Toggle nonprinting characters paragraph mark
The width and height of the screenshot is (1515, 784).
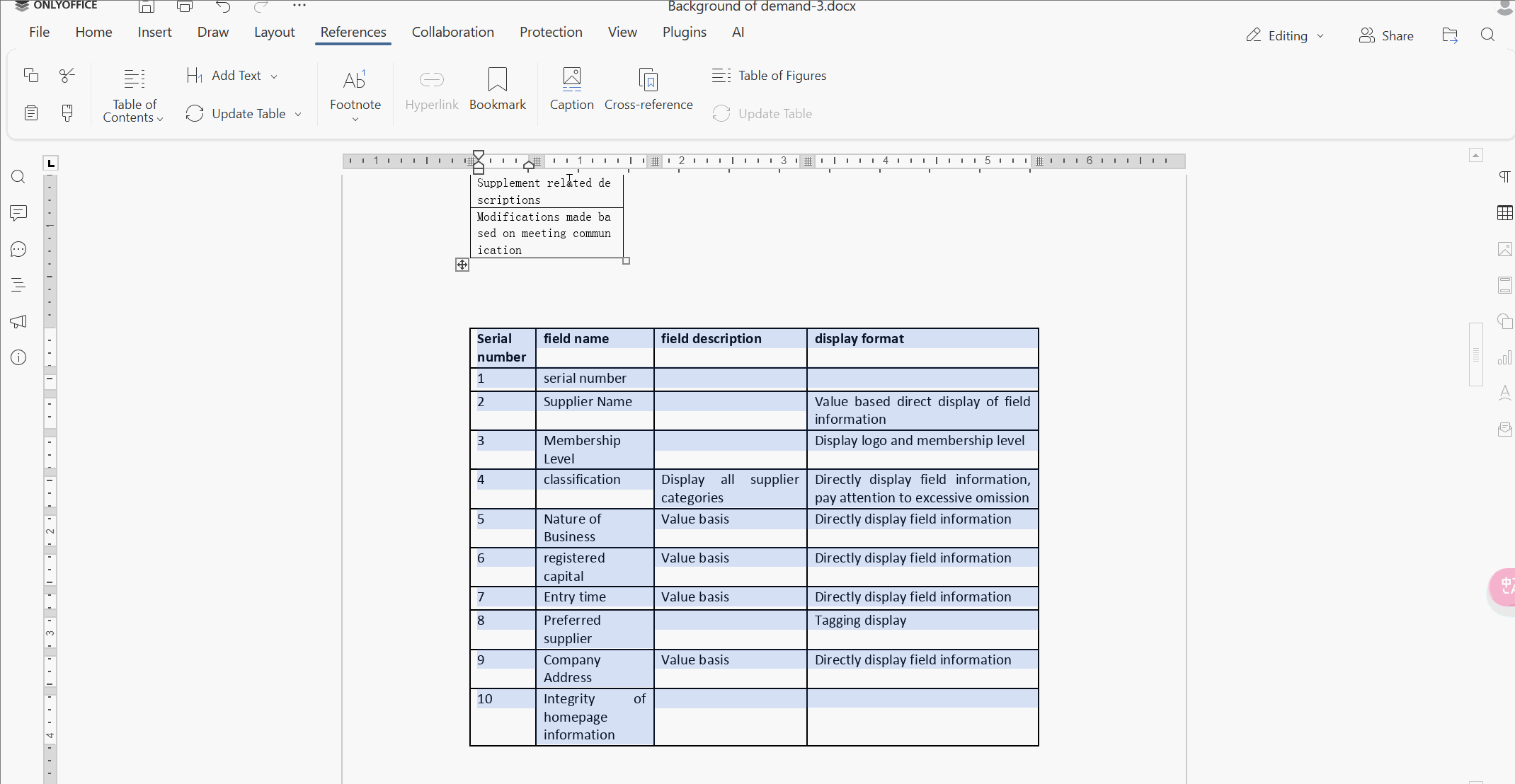pyautogui.click(x=1504, y=176)
